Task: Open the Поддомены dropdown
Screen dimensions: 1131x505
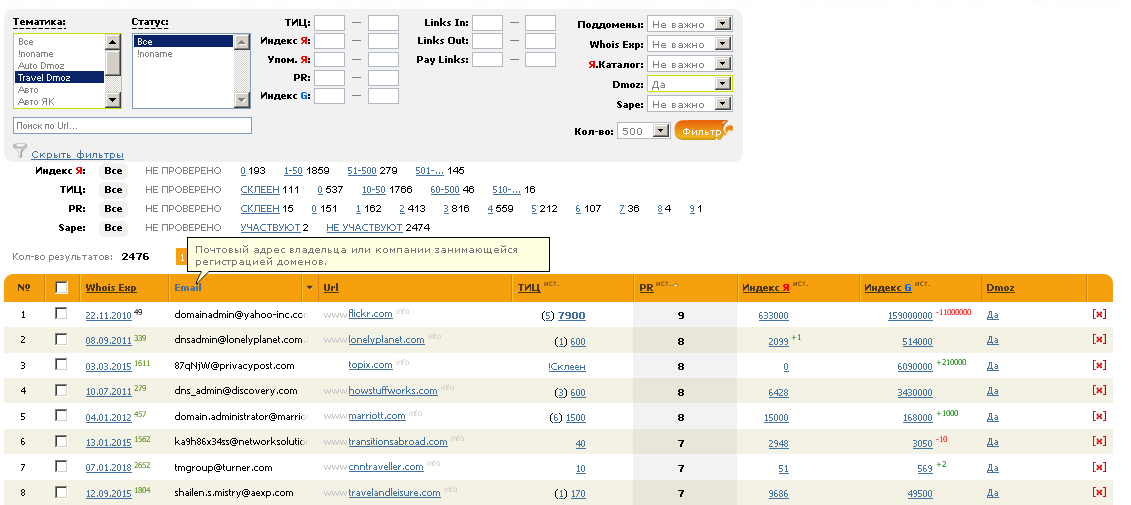Action: [x=689, y=24]
